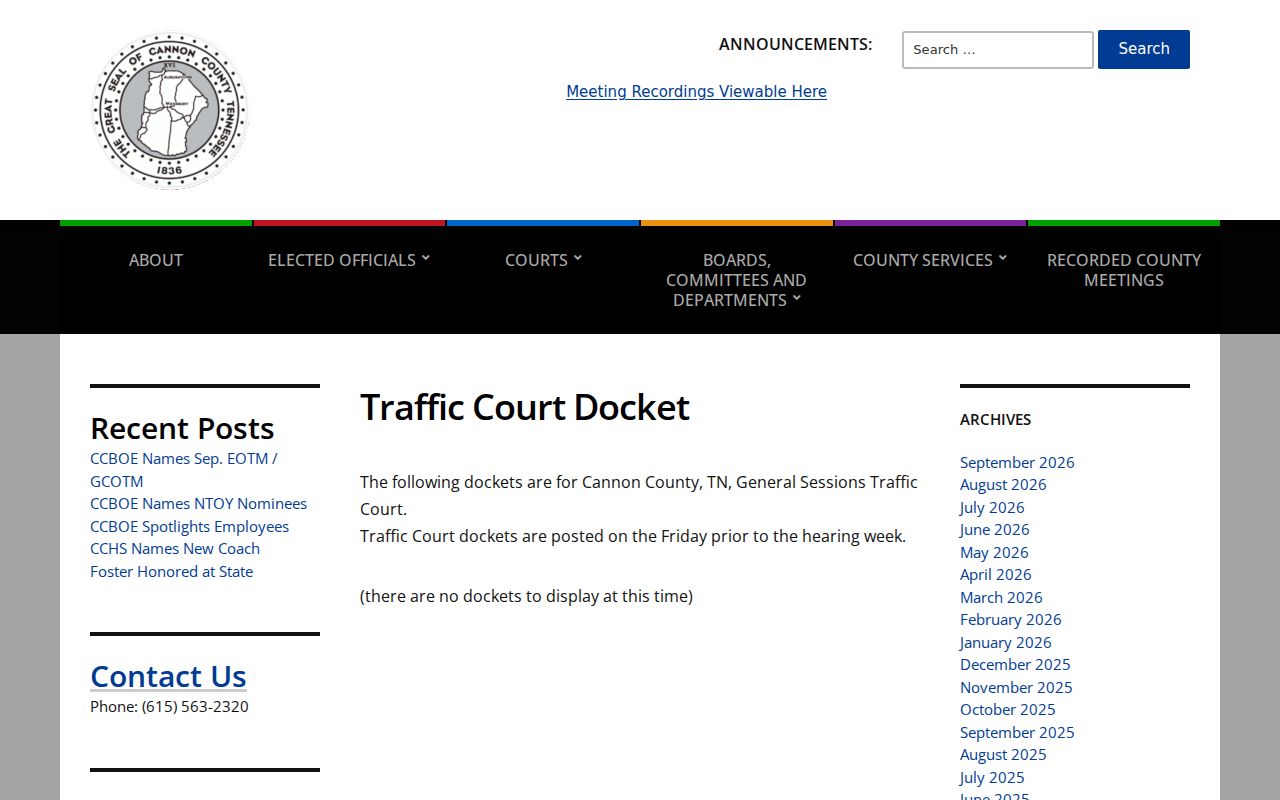Click the Traffic Court Docket page title
The image size is (1280, 800).
(x=525, y=407)
